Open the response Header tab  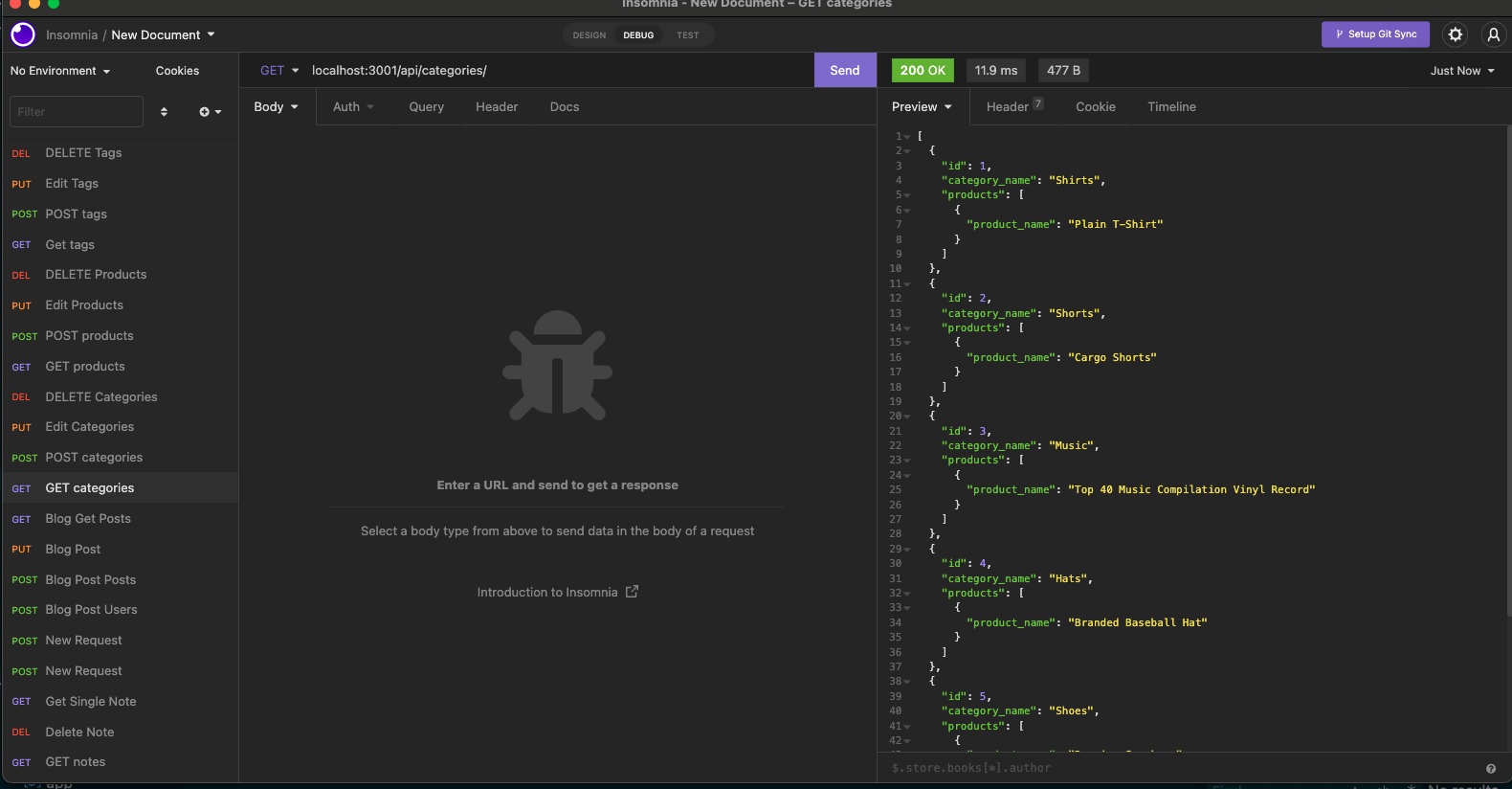point(1014,107)
